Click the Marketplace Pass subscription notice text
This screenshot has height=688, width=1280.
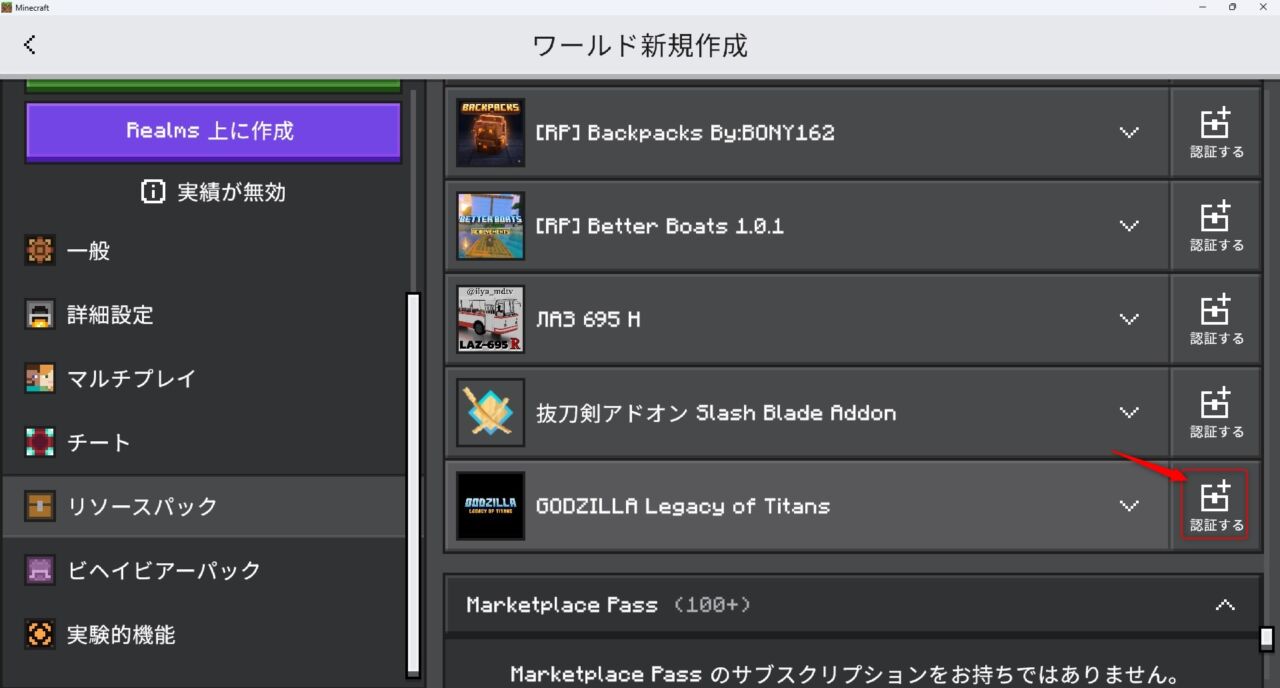[846, 675]
